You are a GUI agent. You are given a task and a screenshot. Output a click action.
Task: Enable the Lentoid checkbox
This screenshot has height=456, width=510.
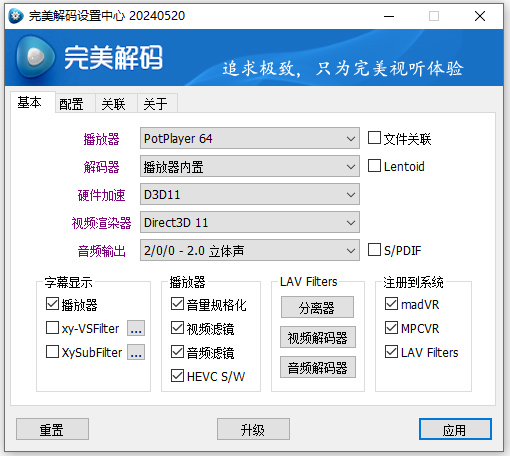coord(374,166)
